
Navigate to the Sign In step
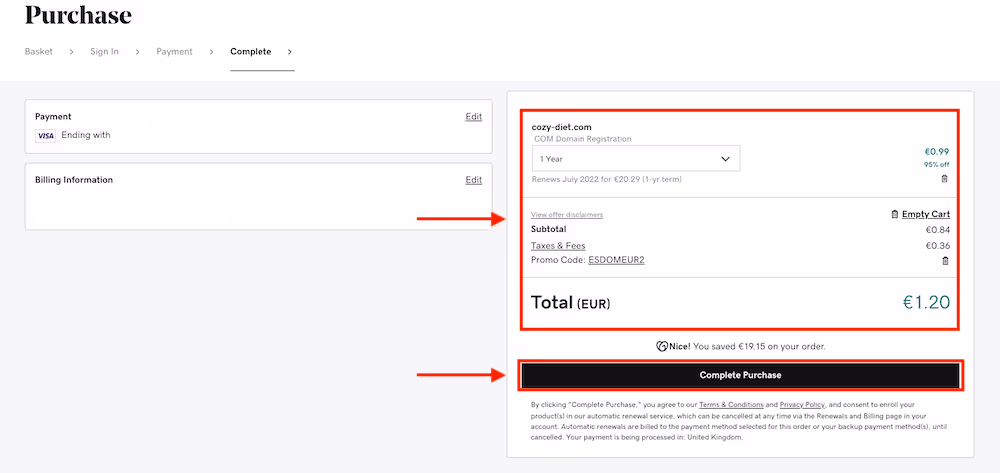coord(104,52)
